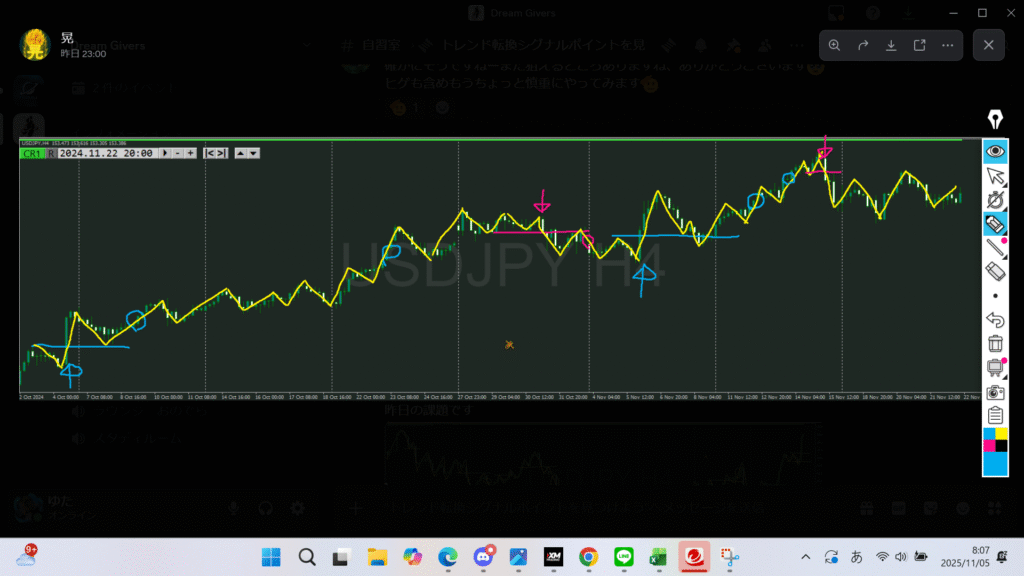Zoom in with the magnifier button

point(835,45)
